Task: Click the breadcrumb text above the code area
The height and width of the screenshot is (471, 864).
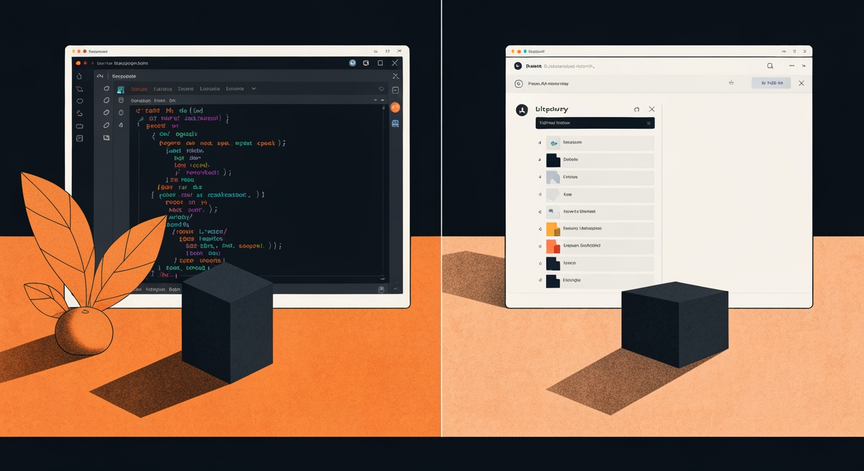Action: click(x=153, y=101)
